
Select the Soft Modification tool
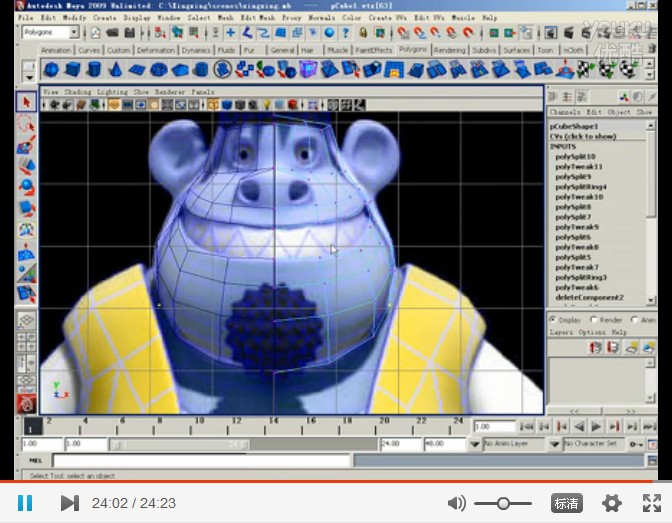(26, 252)
